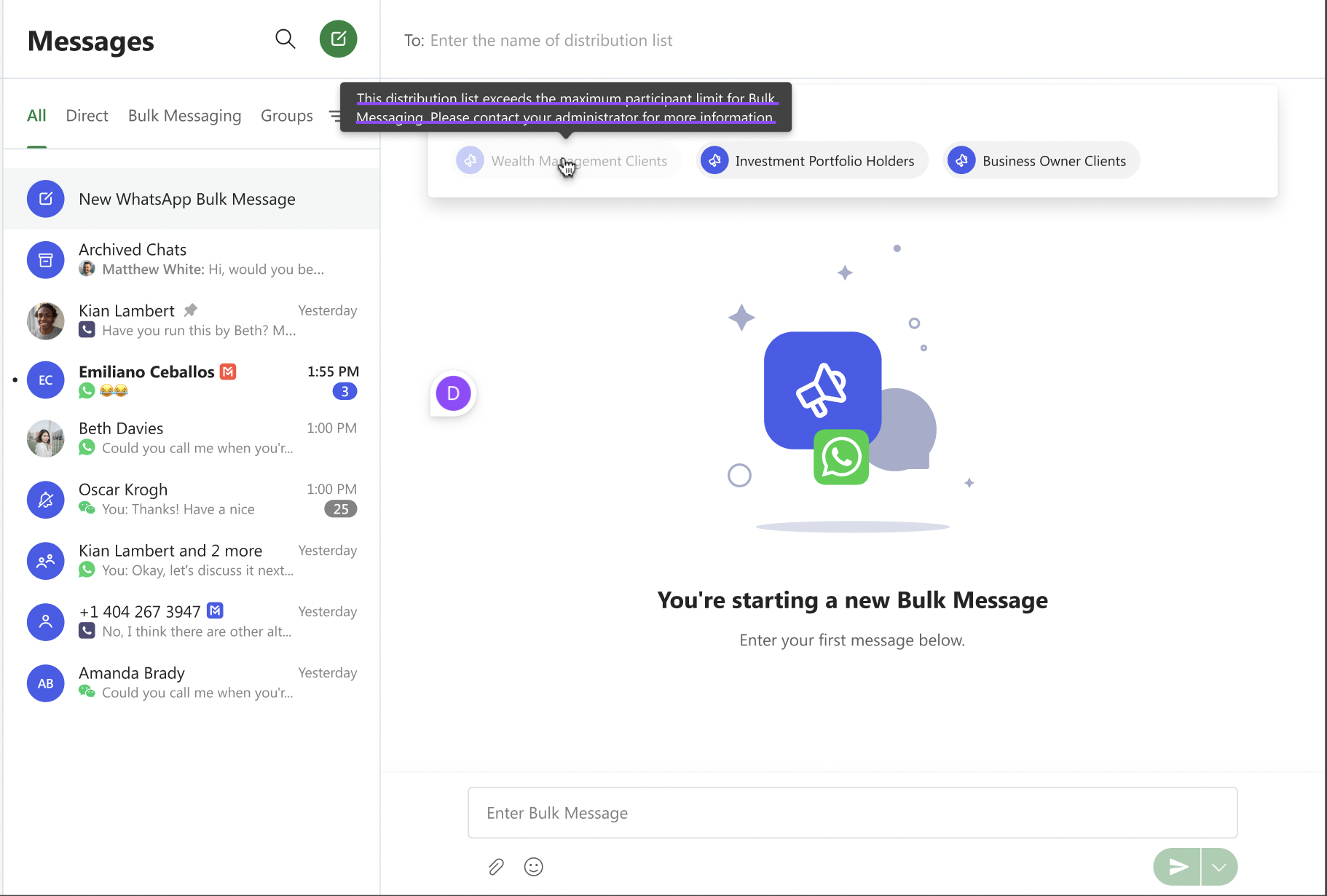Open the filter menu beside Groups tab
The width and height of the screenshot is (1327, 896).
[x=335, y=116]
